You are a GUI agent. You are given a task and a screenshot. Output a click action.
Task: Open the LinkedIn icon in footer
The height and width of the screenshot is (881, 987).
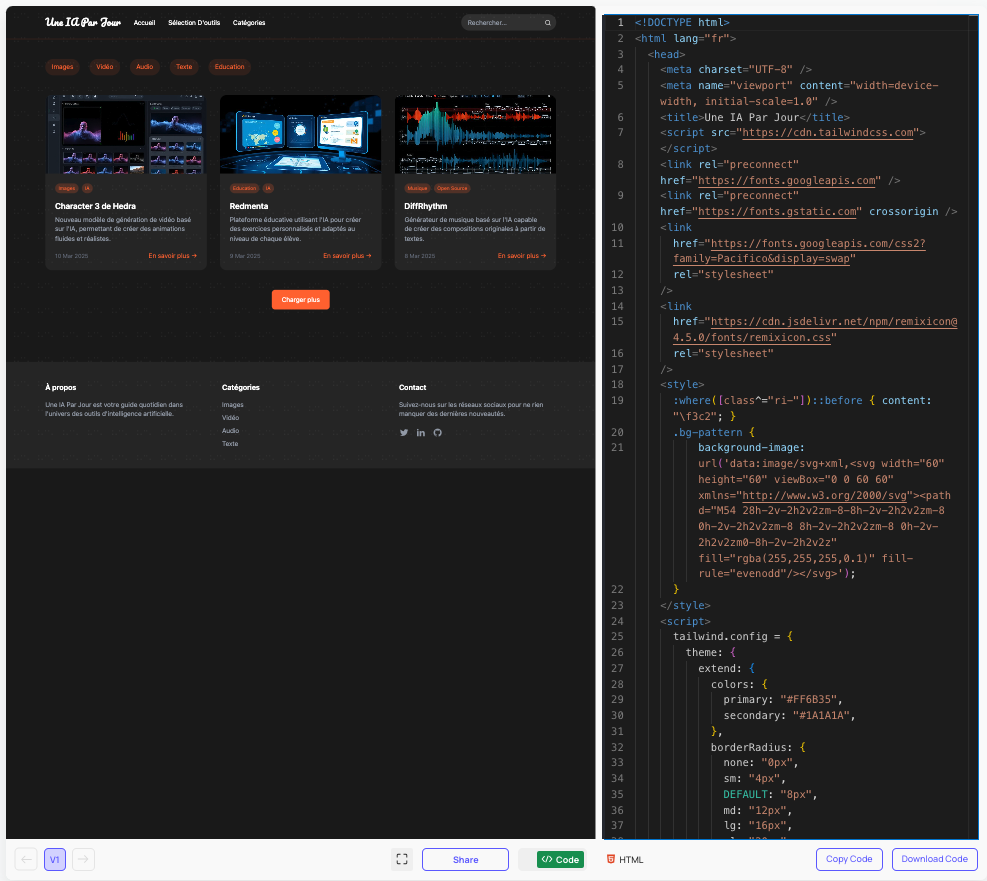coord(421,432)
